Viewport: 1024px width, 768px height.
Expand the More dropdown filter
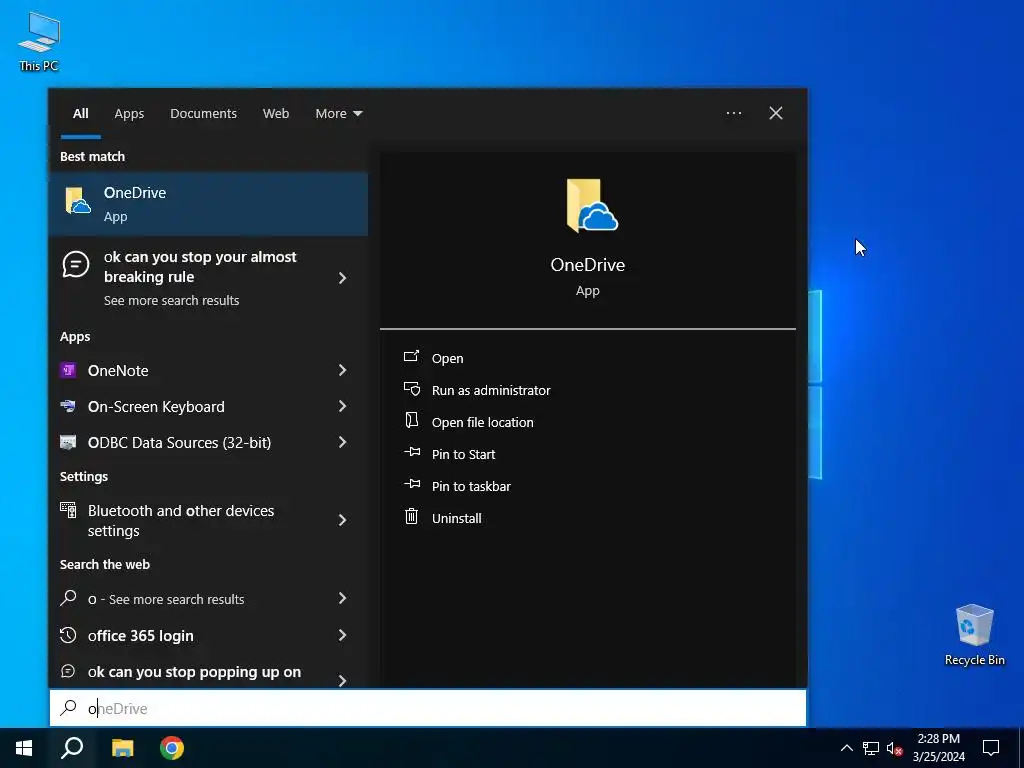(x=338, y=113)
